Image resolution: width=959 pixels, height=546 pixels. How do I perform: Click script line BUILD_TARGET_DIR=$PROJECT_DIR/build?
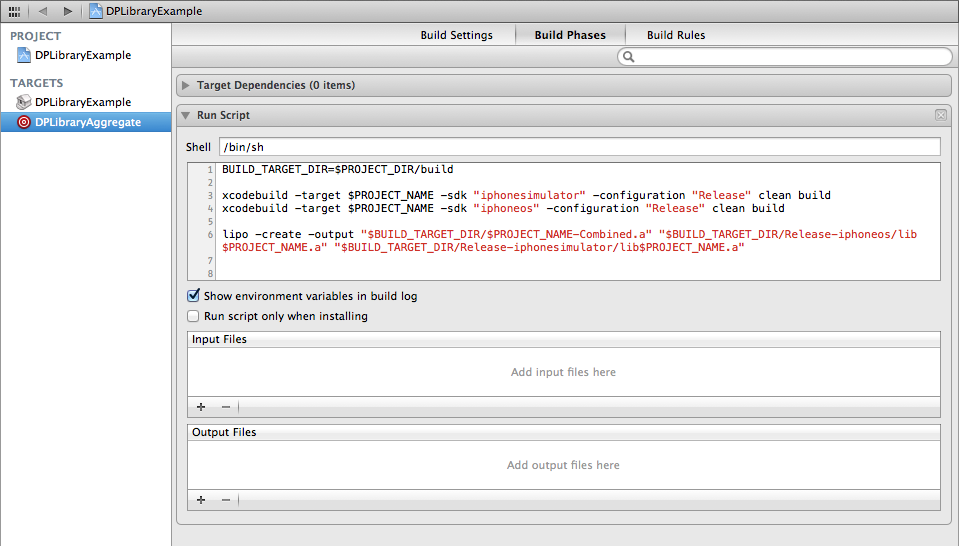(x=338, y=169)
